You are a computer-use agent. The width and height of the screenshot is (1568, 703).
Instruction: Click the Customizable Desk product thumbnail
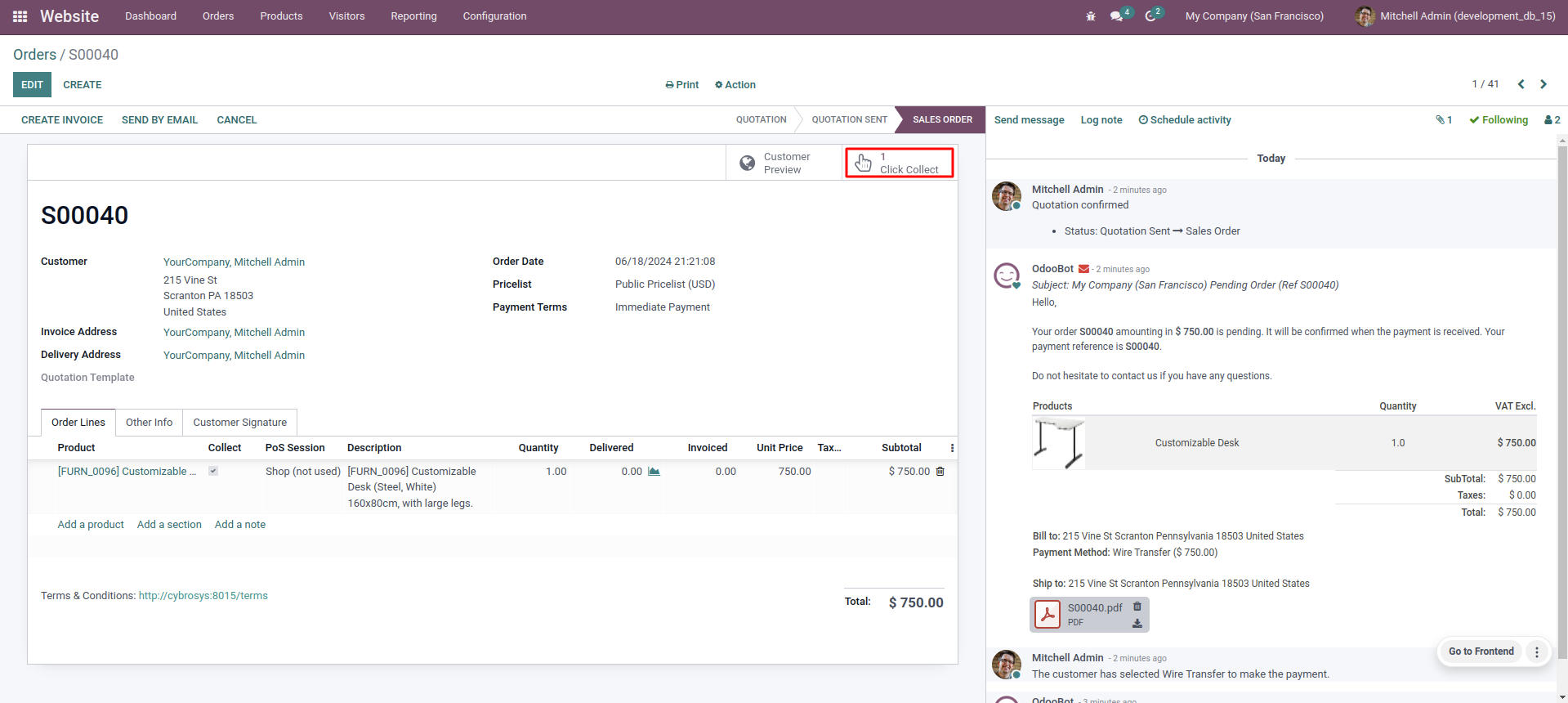click(x=1059, y=443)
